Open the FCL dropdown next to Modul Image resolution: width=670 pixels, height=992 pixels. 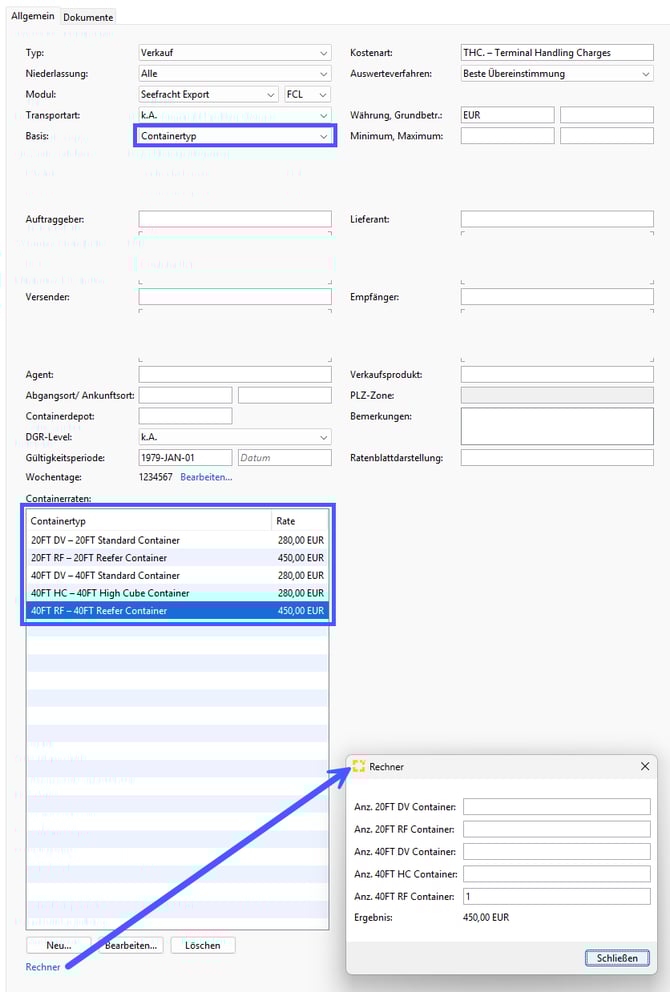click(x=308, y=94)
